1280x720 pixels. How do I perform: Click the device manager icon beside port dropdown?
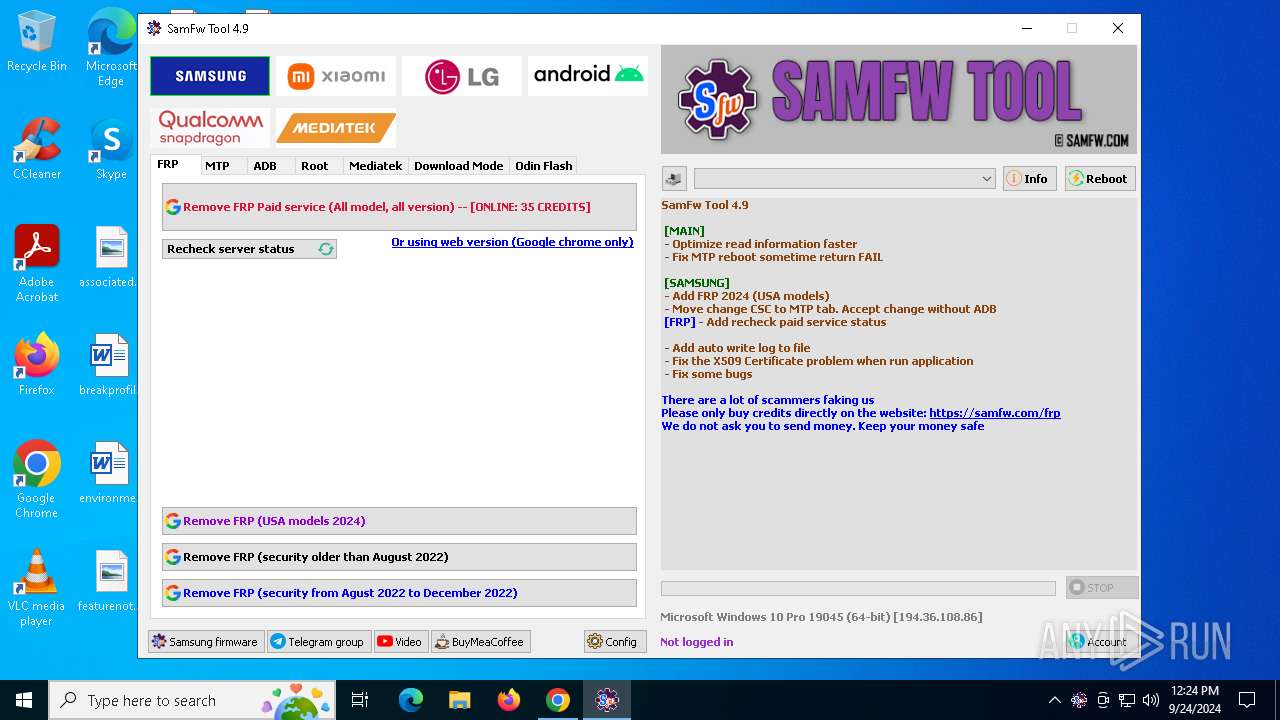point(674,179)
